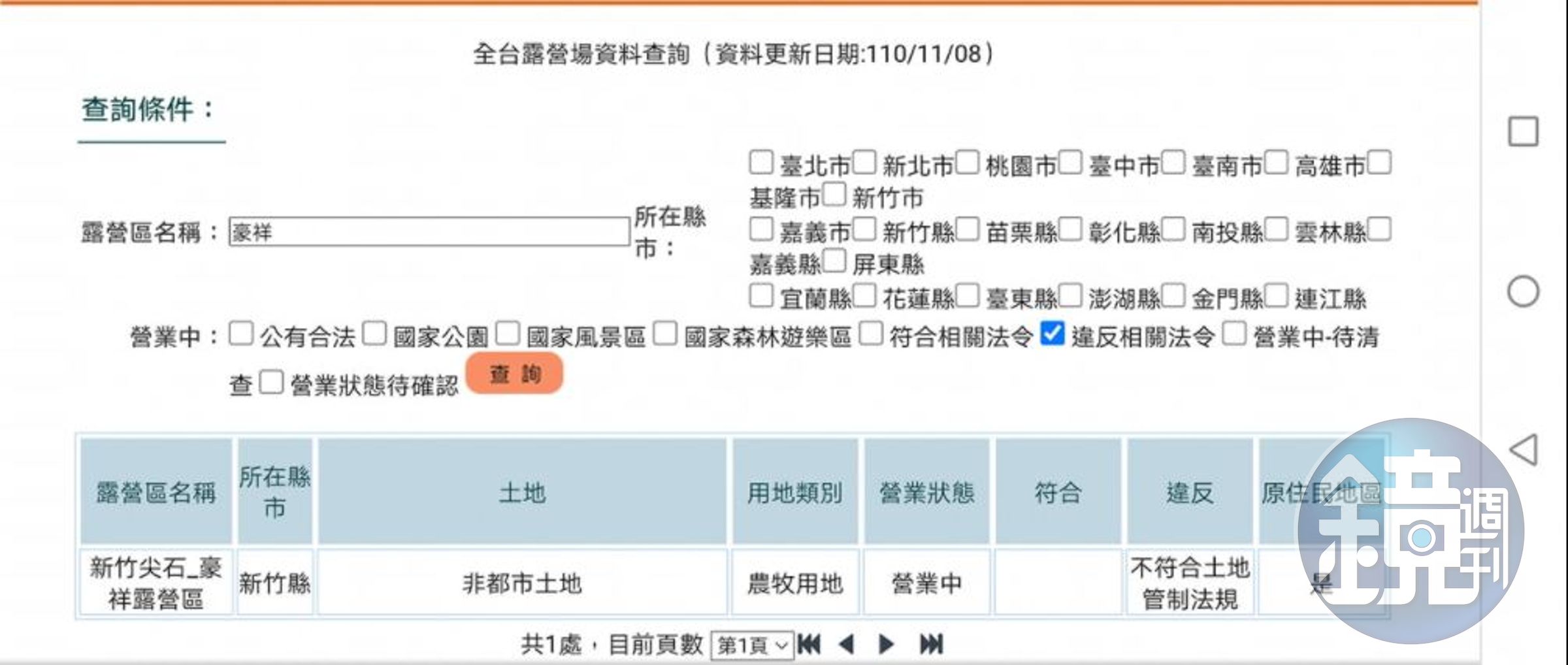Check the 符合相關法令 checkbox

coord(871,333)
